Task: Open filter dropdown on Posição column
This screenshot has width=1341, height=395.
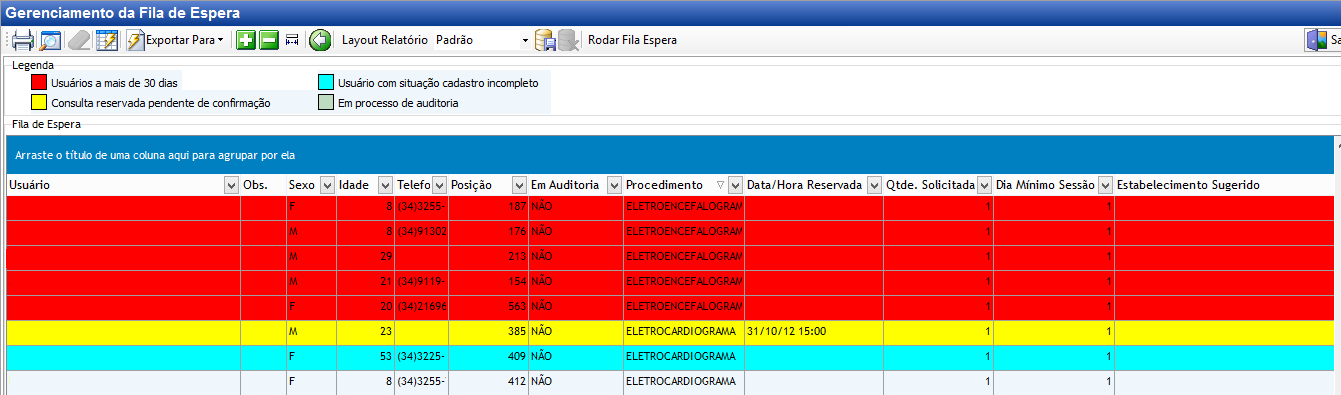Action: pos(519,185)
